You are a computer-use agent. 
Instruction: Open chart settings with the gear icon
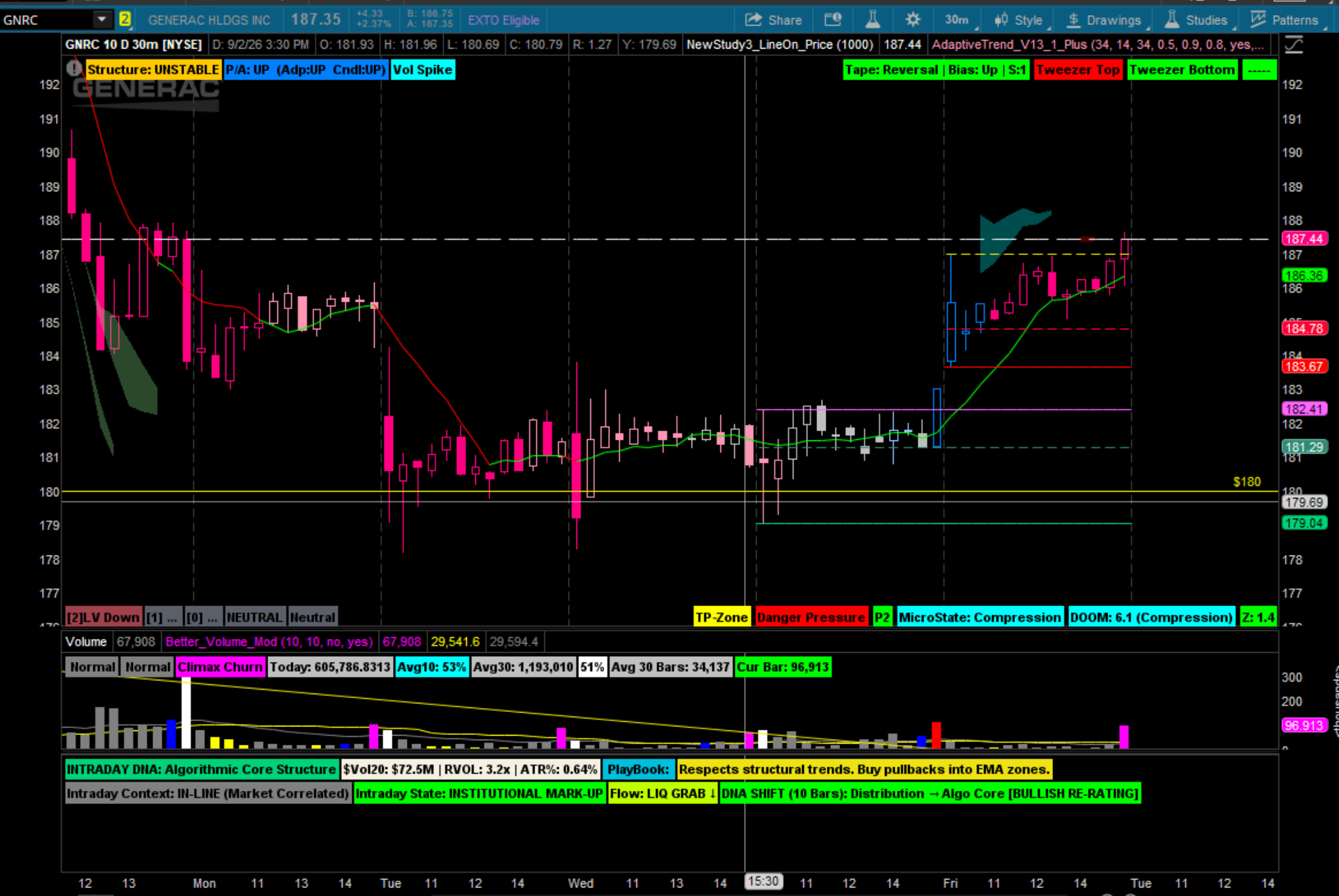coord(912,20)
